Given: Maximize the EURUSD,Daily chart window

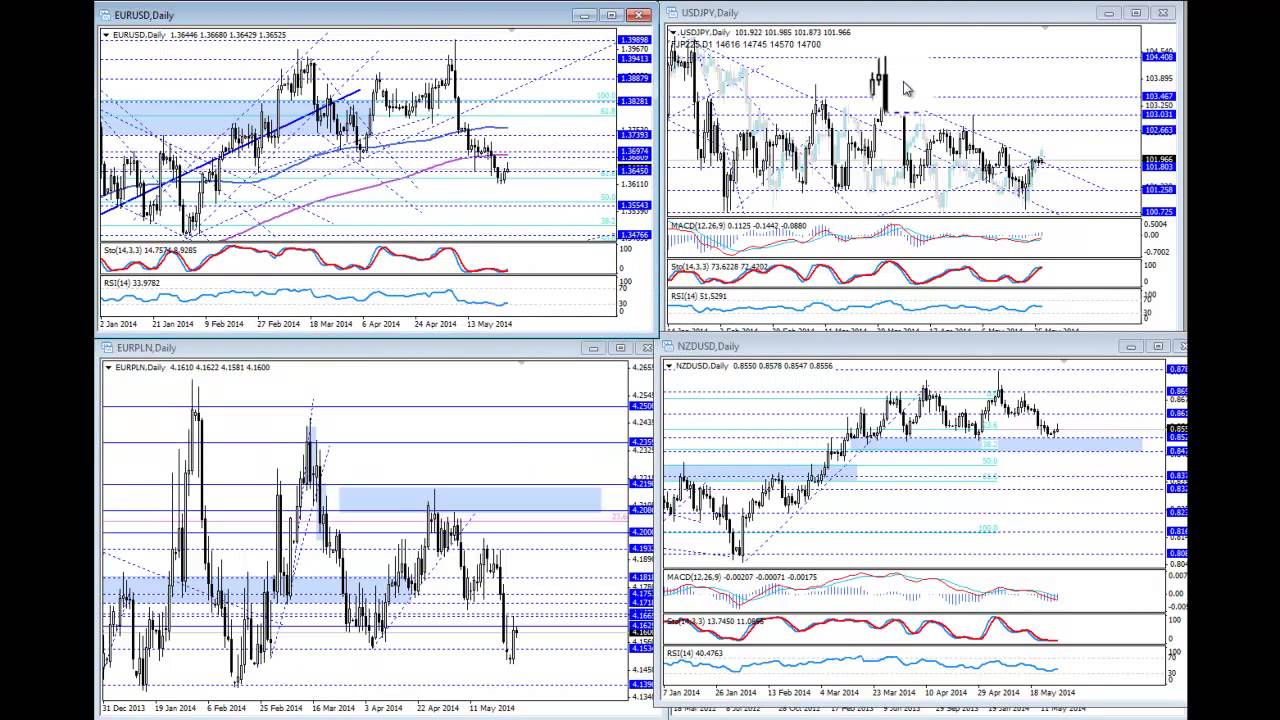Looking at the screenshot, I should coord(611,15).
